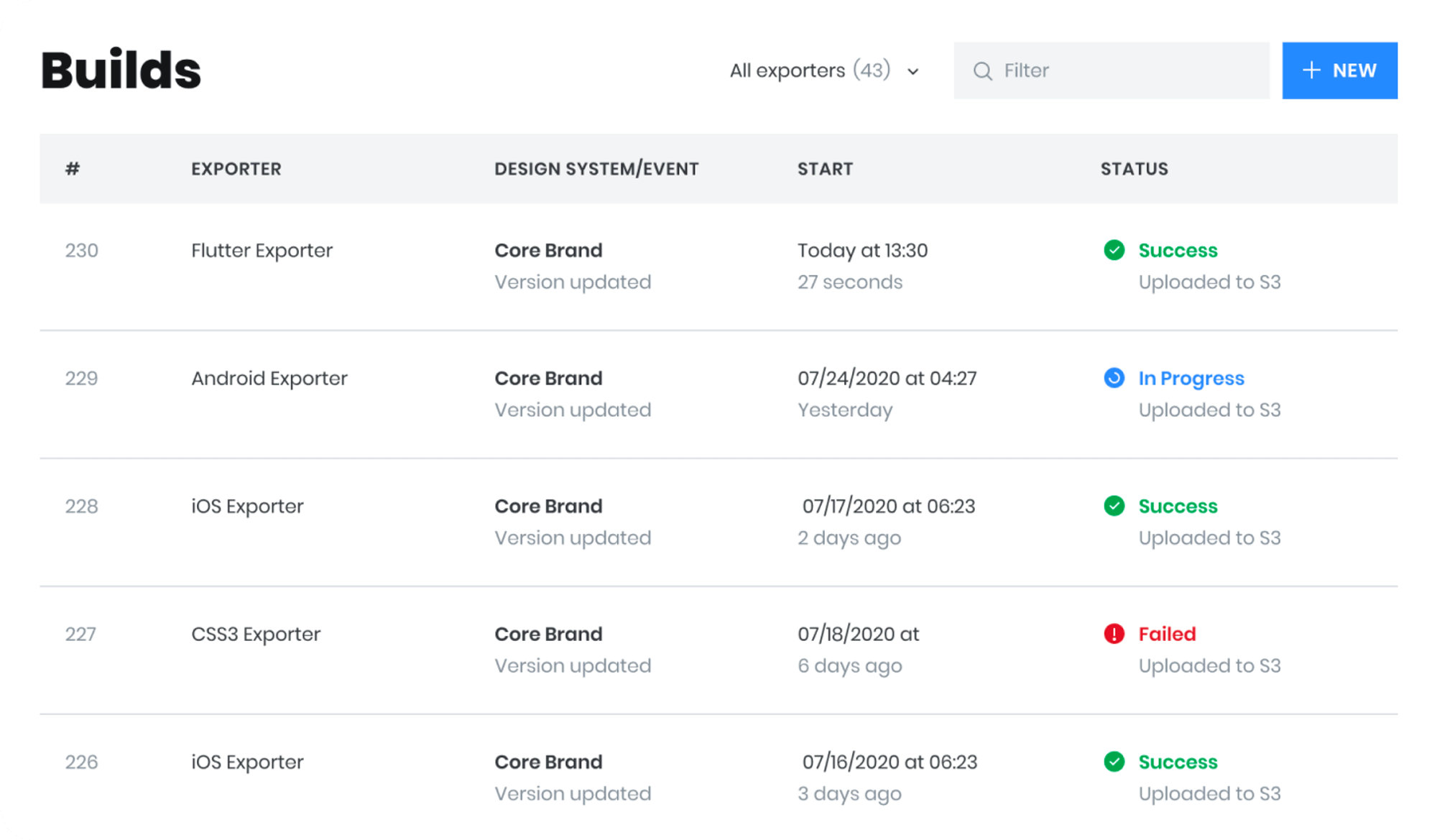Click the magnifying glass in the Filter field
1437x840 pixels.
point(983,70)
